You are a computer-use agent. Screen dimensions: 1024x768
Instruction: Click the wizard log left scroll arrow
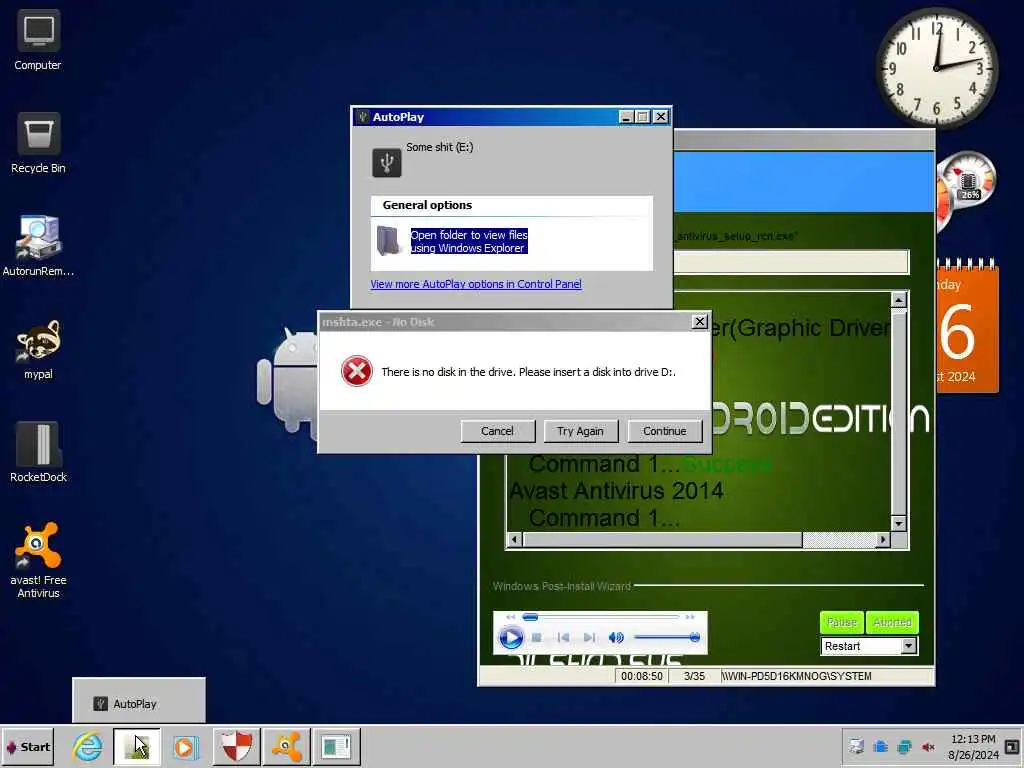515,539
